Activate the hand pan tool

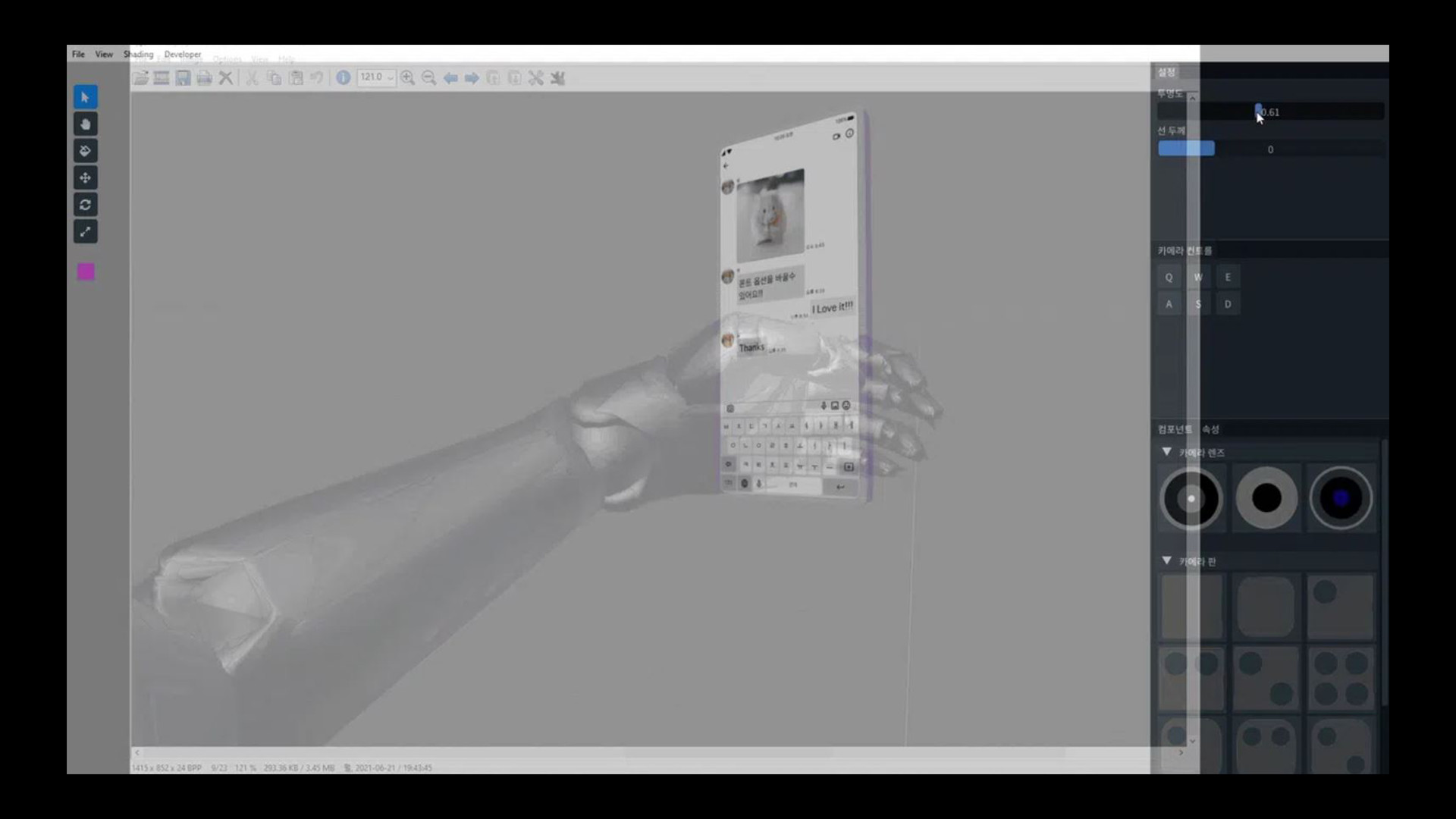85,124
